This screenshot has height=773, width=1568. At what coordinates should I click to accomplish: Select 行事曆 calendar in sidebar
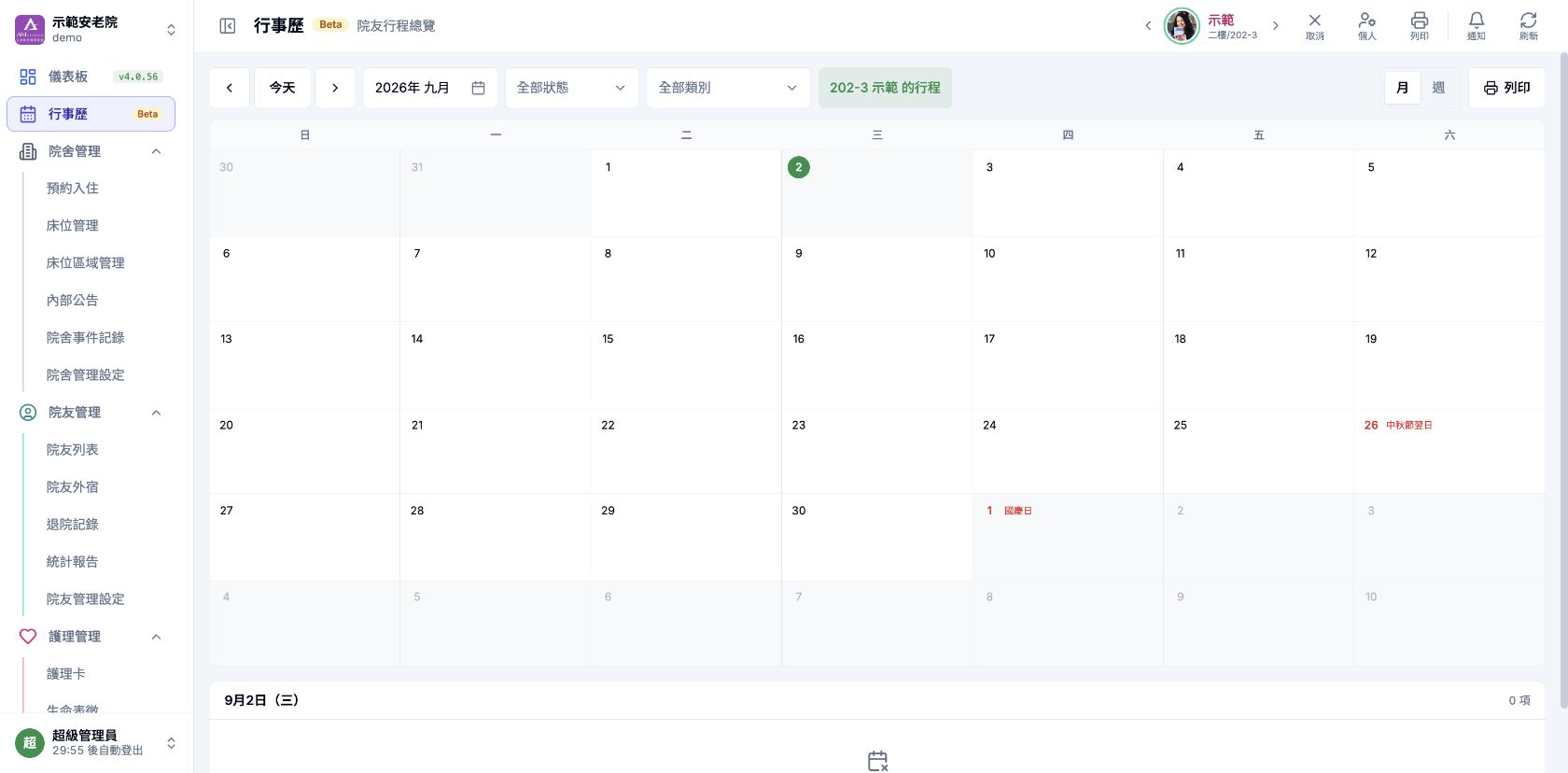[x=91, y=114]
